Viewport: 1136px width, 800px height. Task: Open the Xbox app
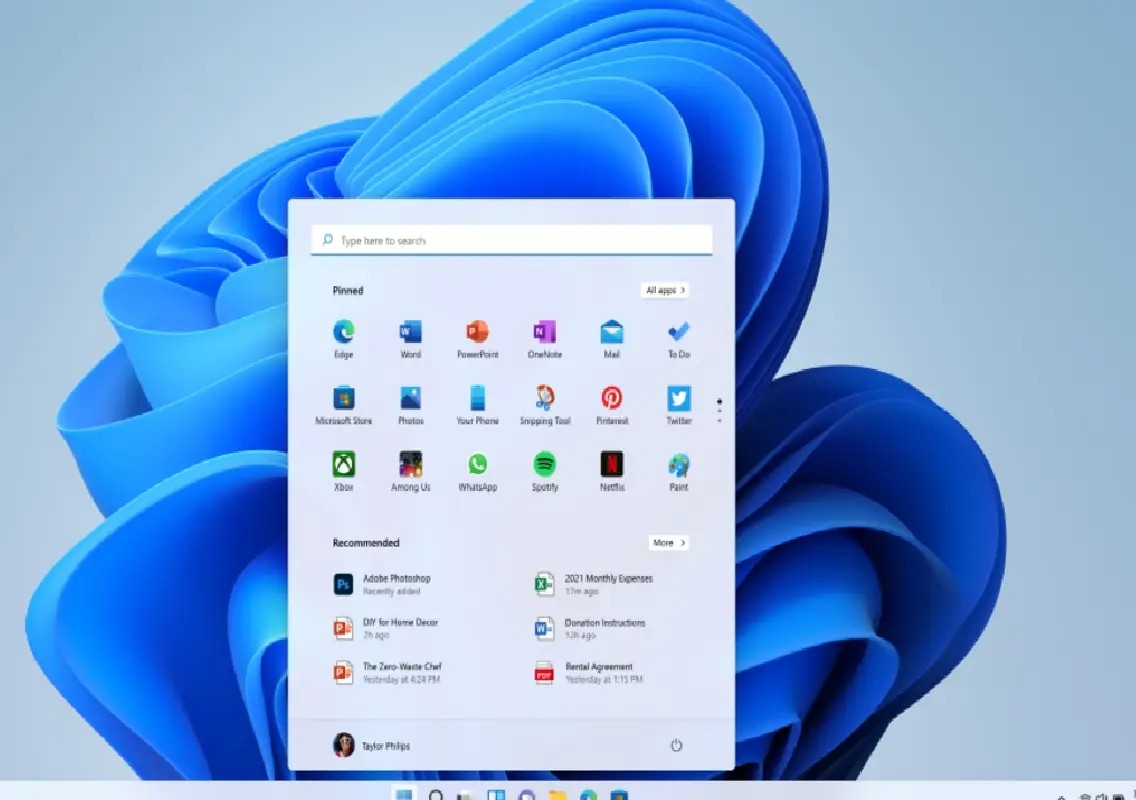(343, 471)
